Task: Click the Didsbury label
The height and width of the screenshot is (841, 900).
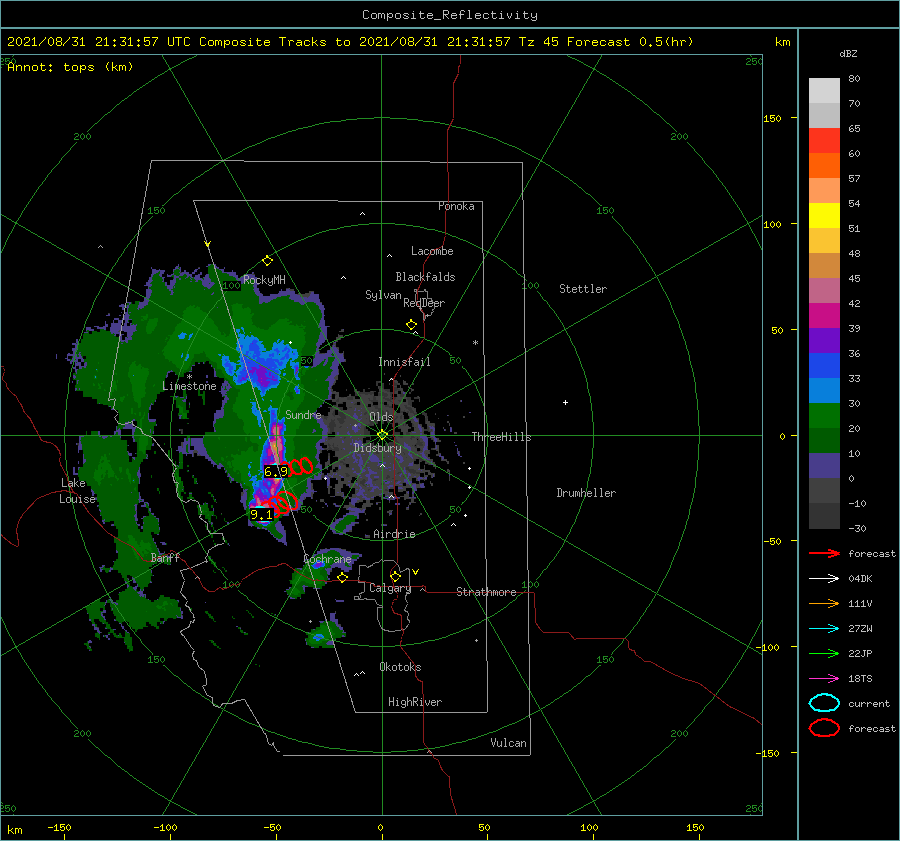Action: click(377, 448)
